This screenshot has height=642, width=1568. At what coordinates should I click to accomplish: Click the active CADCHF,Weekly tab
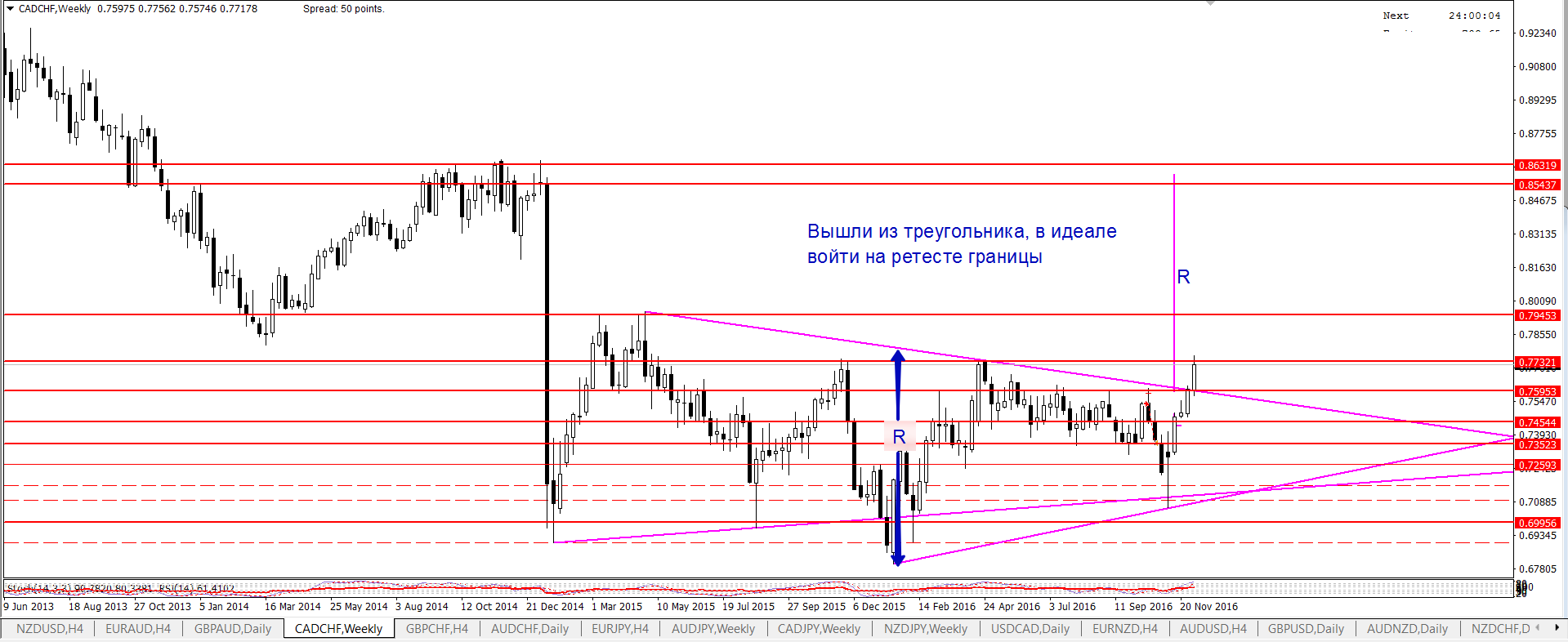338,628
